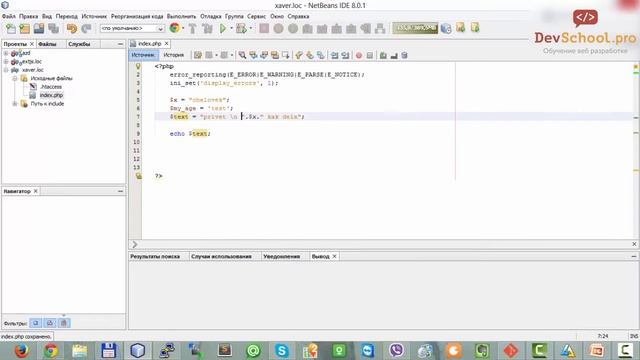The width and height of the screenshot is (640, 360).
Task: Click lightbulb hint on line 1
Action: coord(138,66)
